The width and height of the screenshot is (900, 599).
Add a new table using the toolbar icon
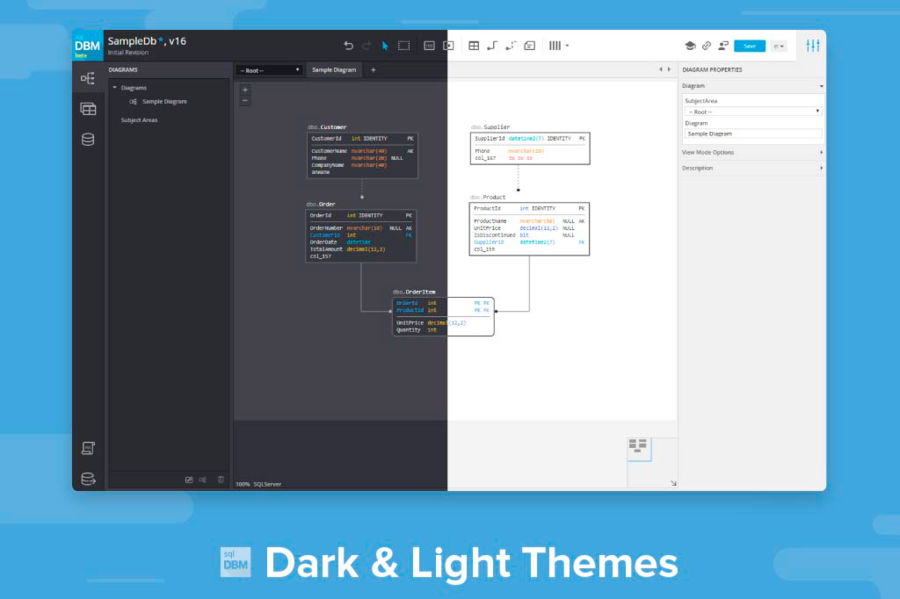pos(473,45)
